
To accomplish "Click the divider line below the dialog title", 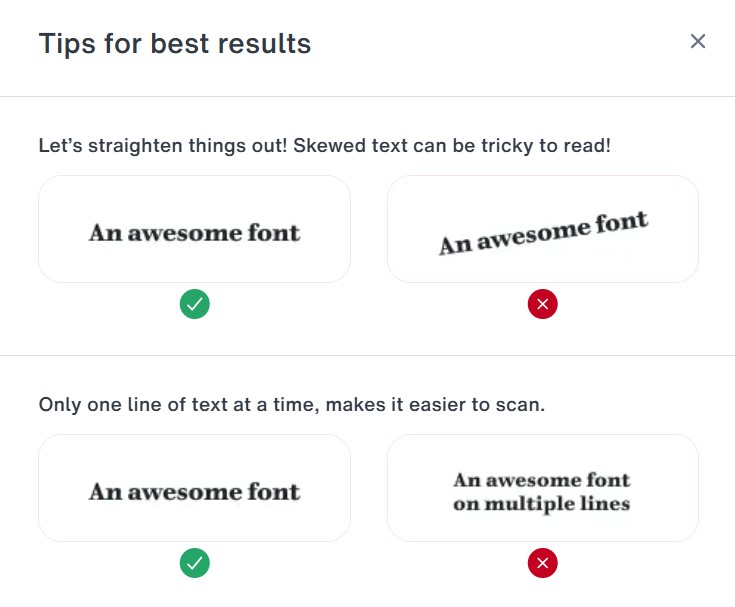I will [367, 96].
